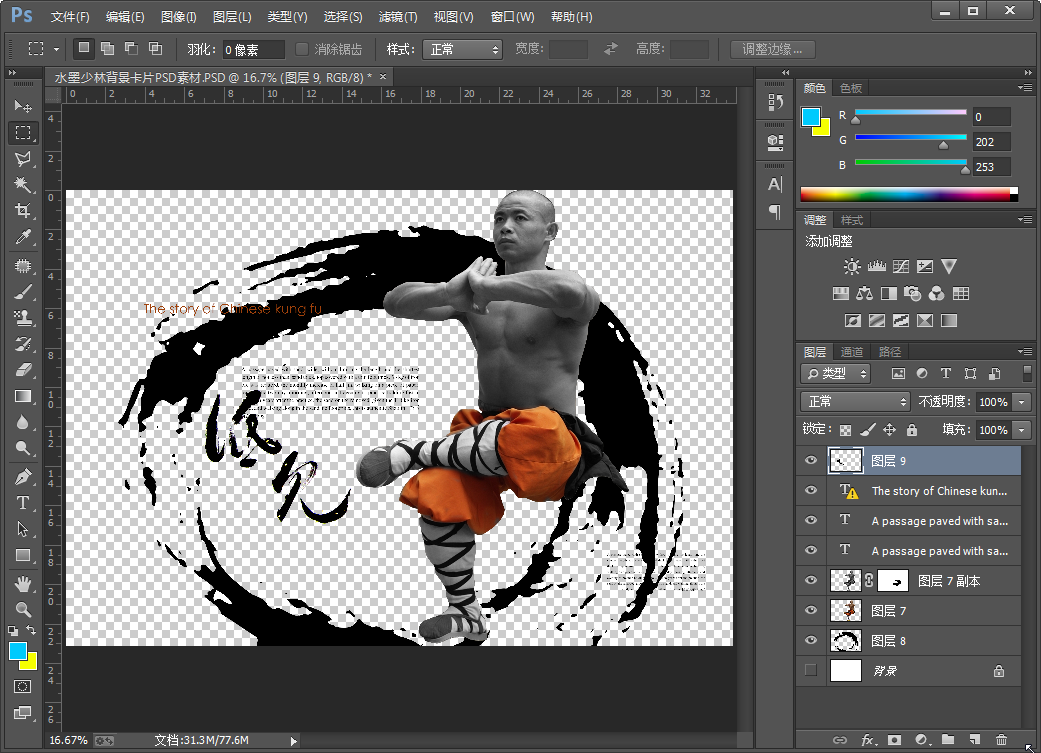
Task: Select the Horizontal Type tool
Action: pos(23,503)
